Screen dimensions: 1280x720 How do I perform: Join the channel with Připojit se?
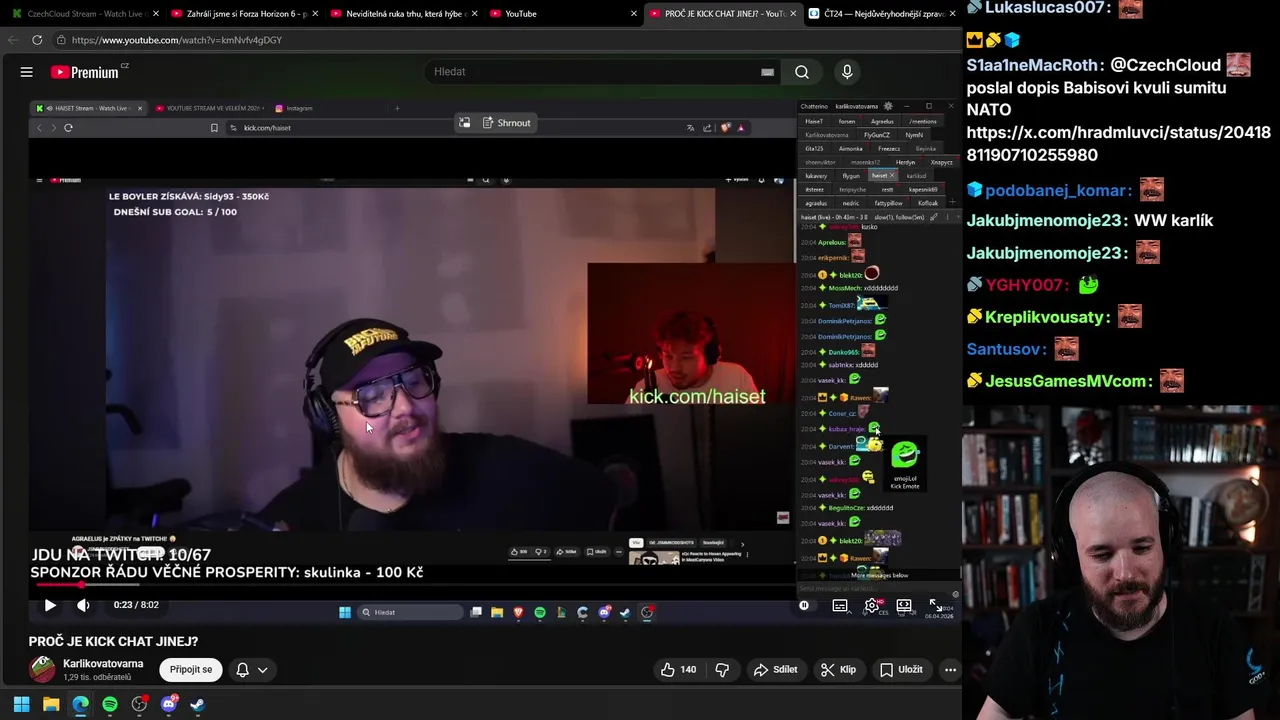191,670
